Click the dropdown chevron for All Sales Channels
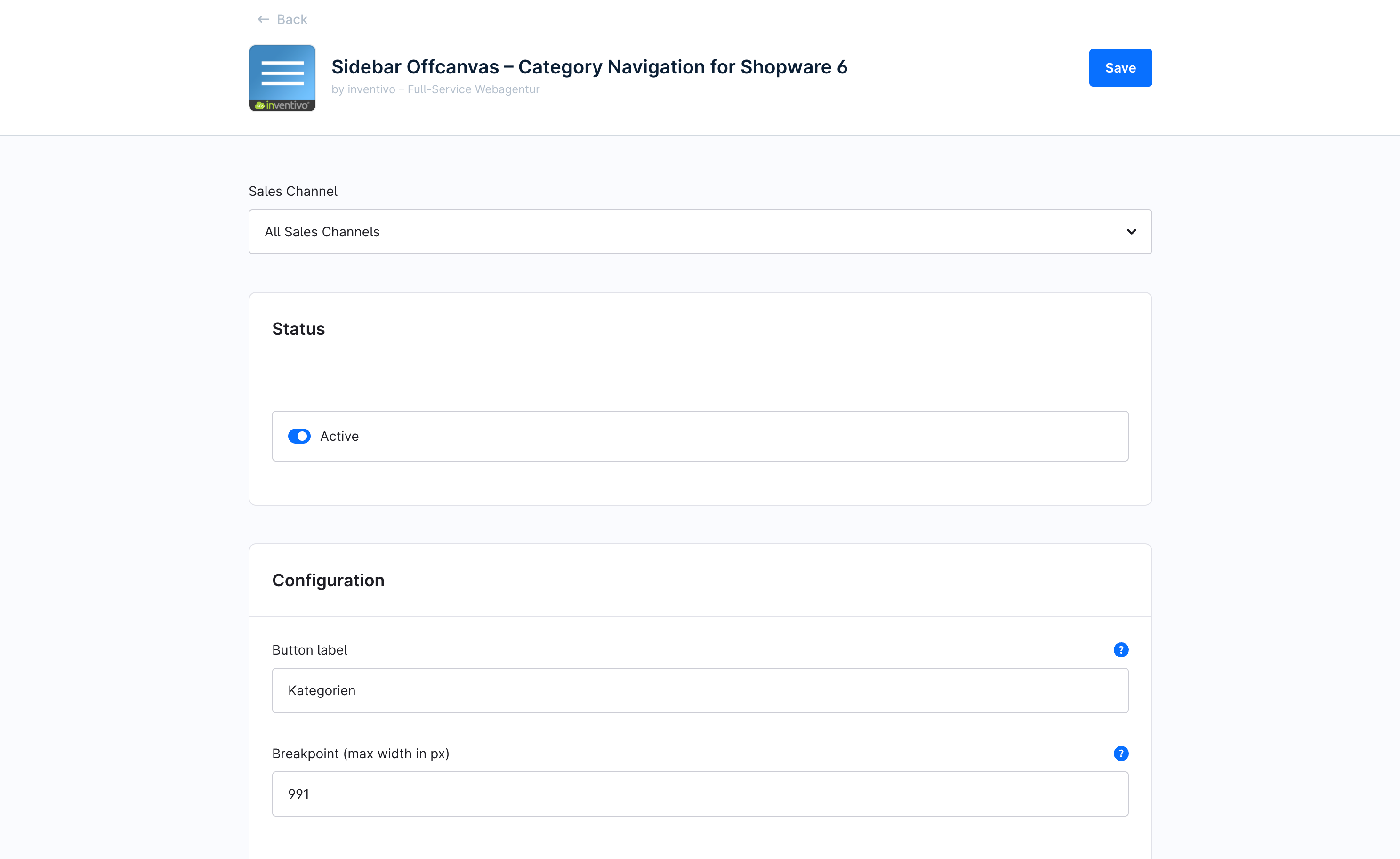The image size is (1400, 859). coord(1131,231)
